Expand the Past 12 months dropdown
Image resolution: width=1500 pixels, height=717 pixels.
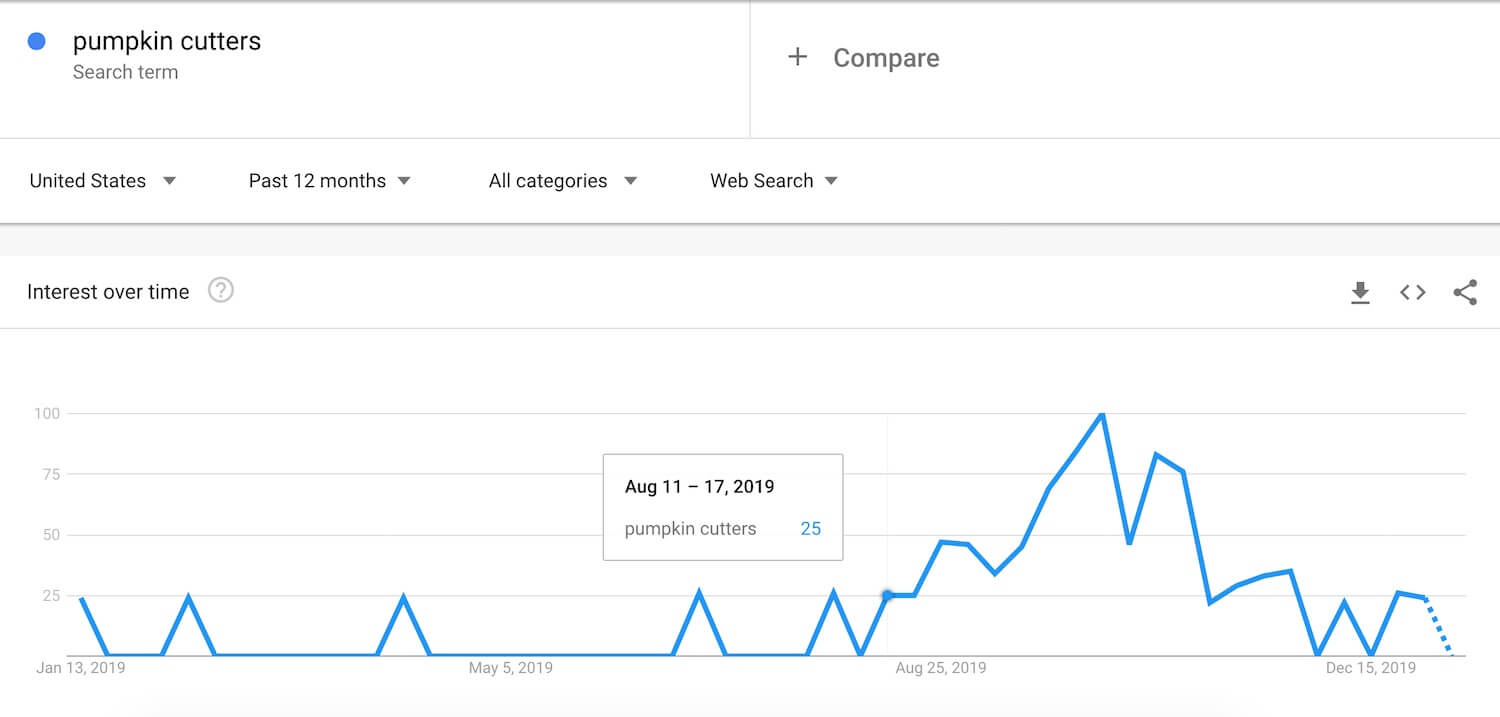click(x=329, y=181)
